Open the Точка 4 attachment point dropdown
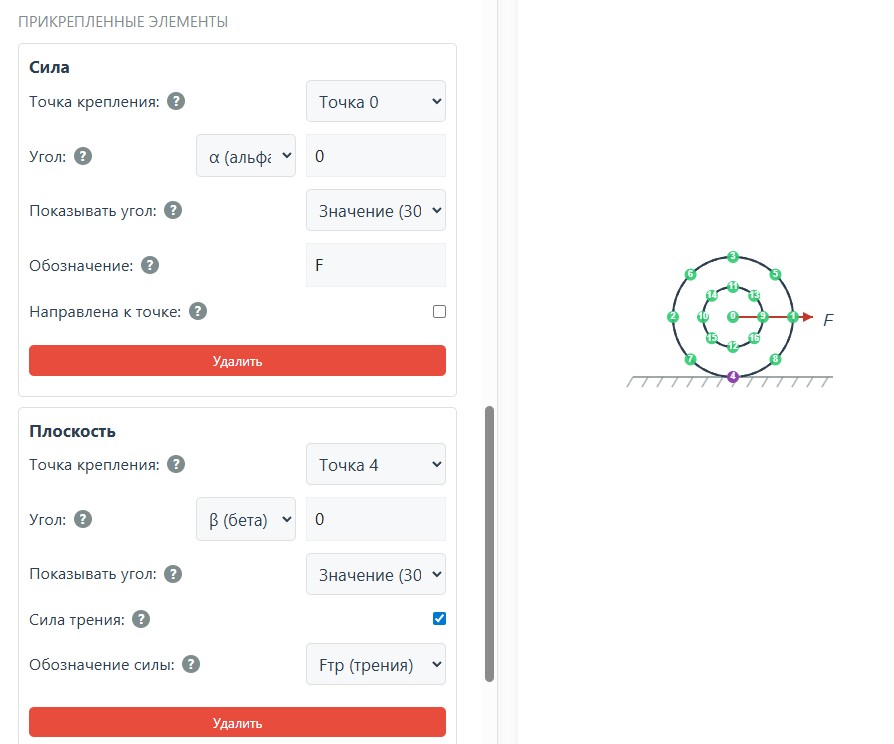This screenshot has height=744, width=894. point(375,464)
